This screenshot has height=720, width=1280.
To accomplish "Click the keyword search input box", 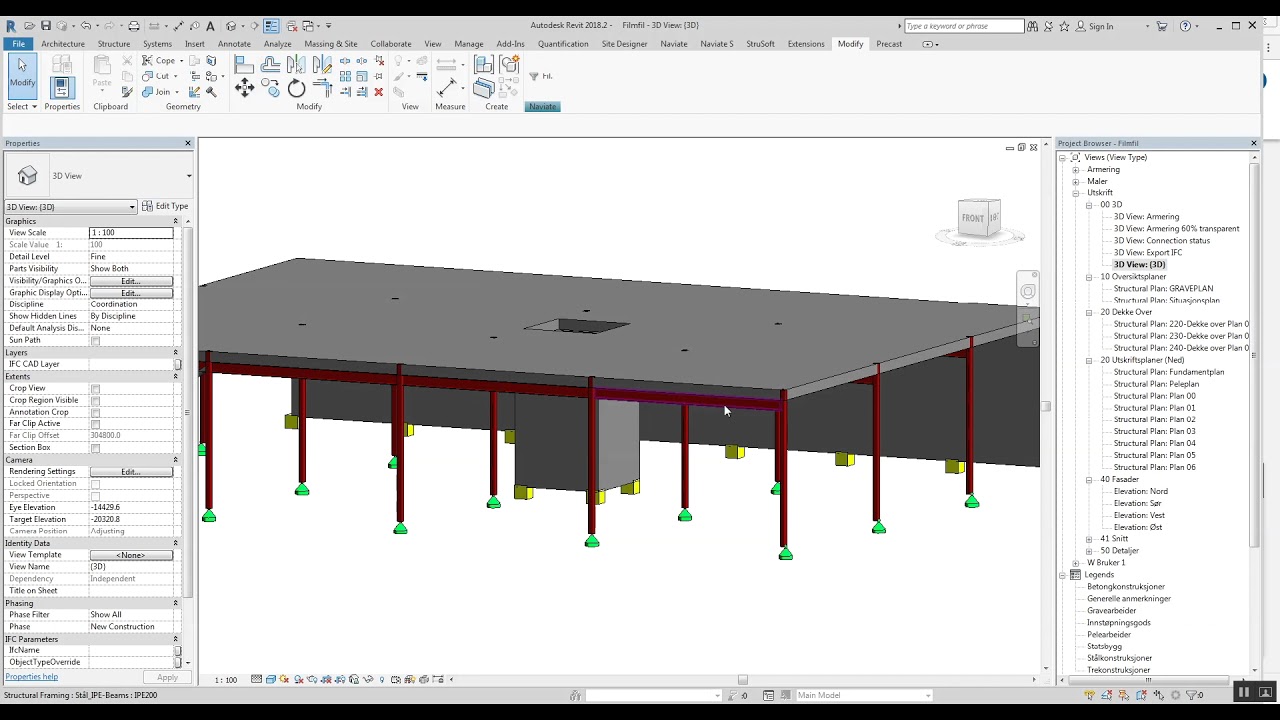I will pyautogui.click(x=964, y=26).
